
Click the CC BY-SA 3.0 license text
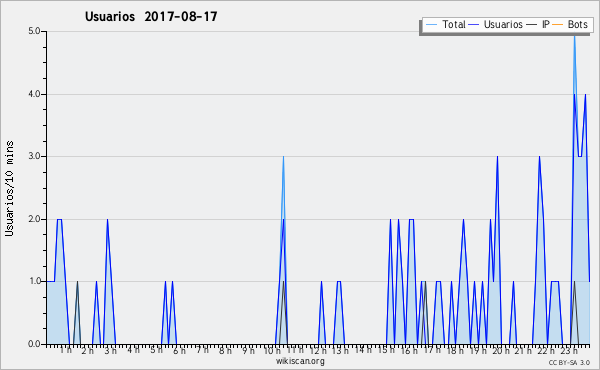569,363
